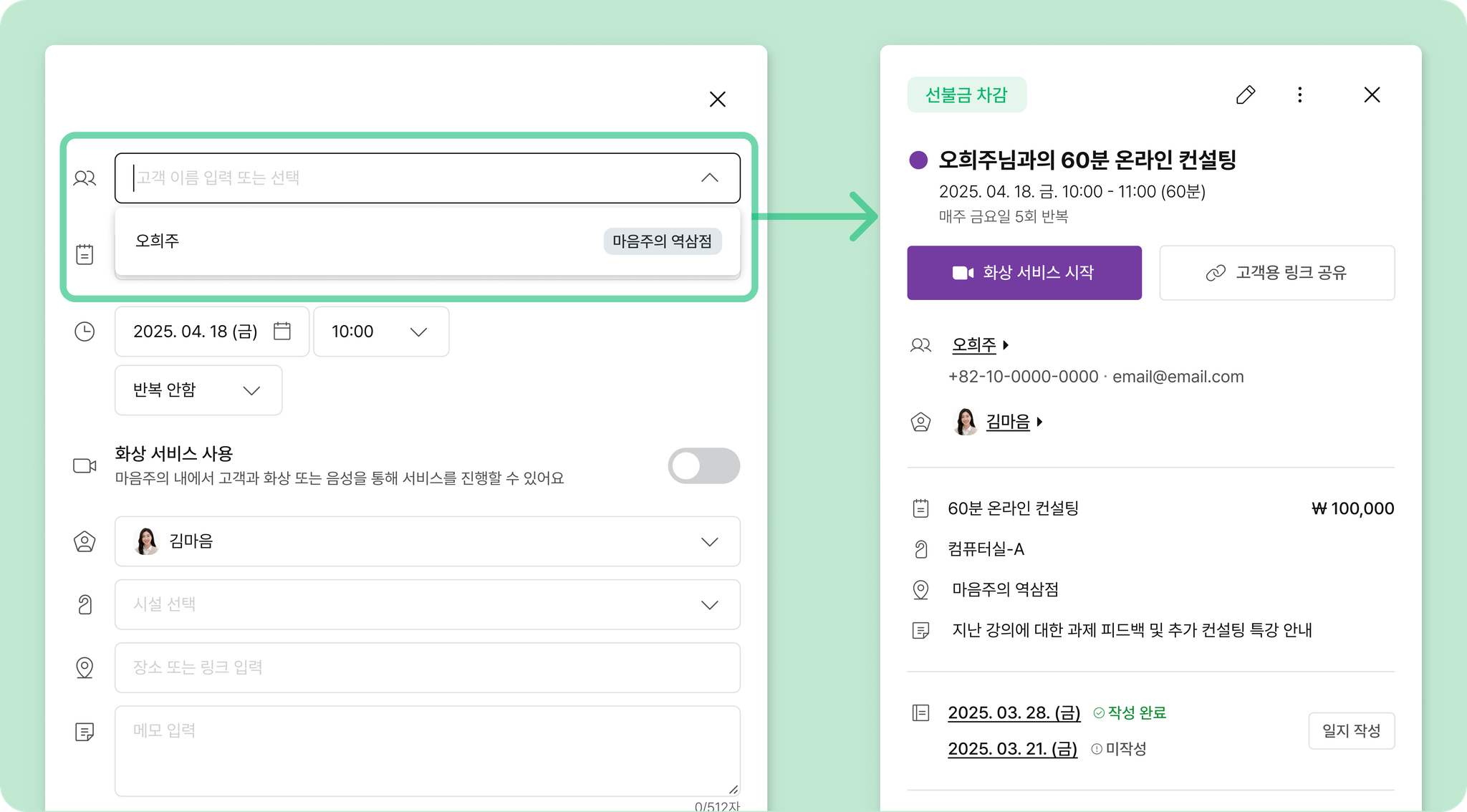Click location pin beside 마음주의 역삼점
This screenshot has height=812, width=1467.
pos(920,590)
